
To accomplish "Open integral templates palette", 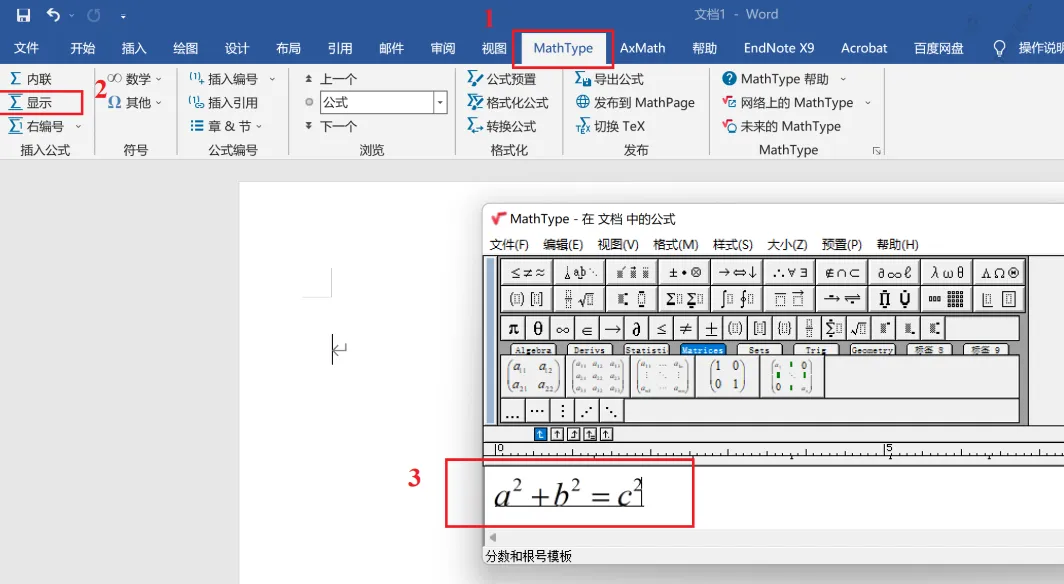I will (x=738, y=299).
